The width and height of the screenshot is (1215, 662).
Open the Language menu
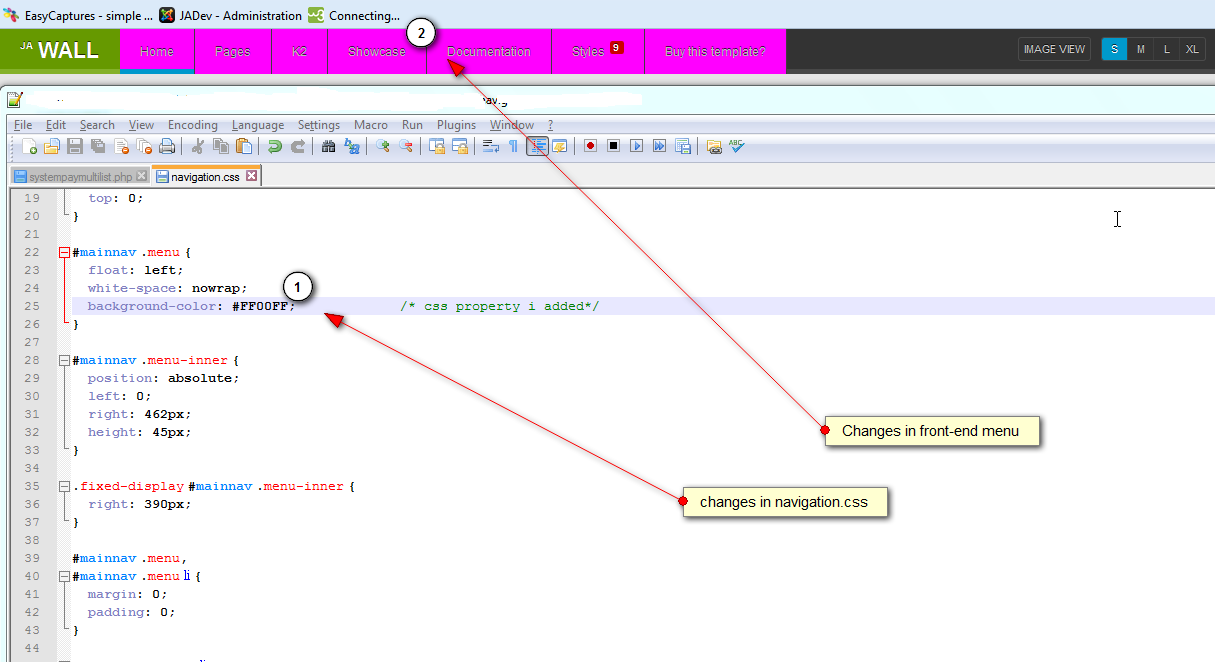pos(258,125)
